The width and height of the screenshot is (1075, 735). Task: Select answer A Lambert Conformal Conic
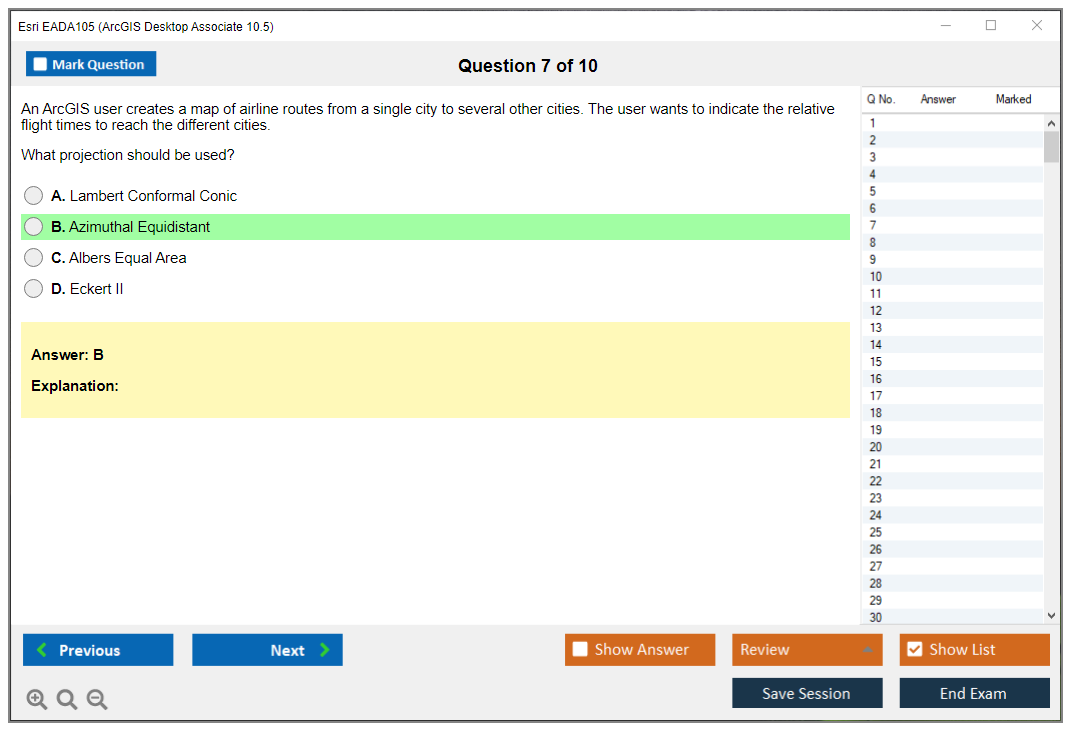[34, 196]
